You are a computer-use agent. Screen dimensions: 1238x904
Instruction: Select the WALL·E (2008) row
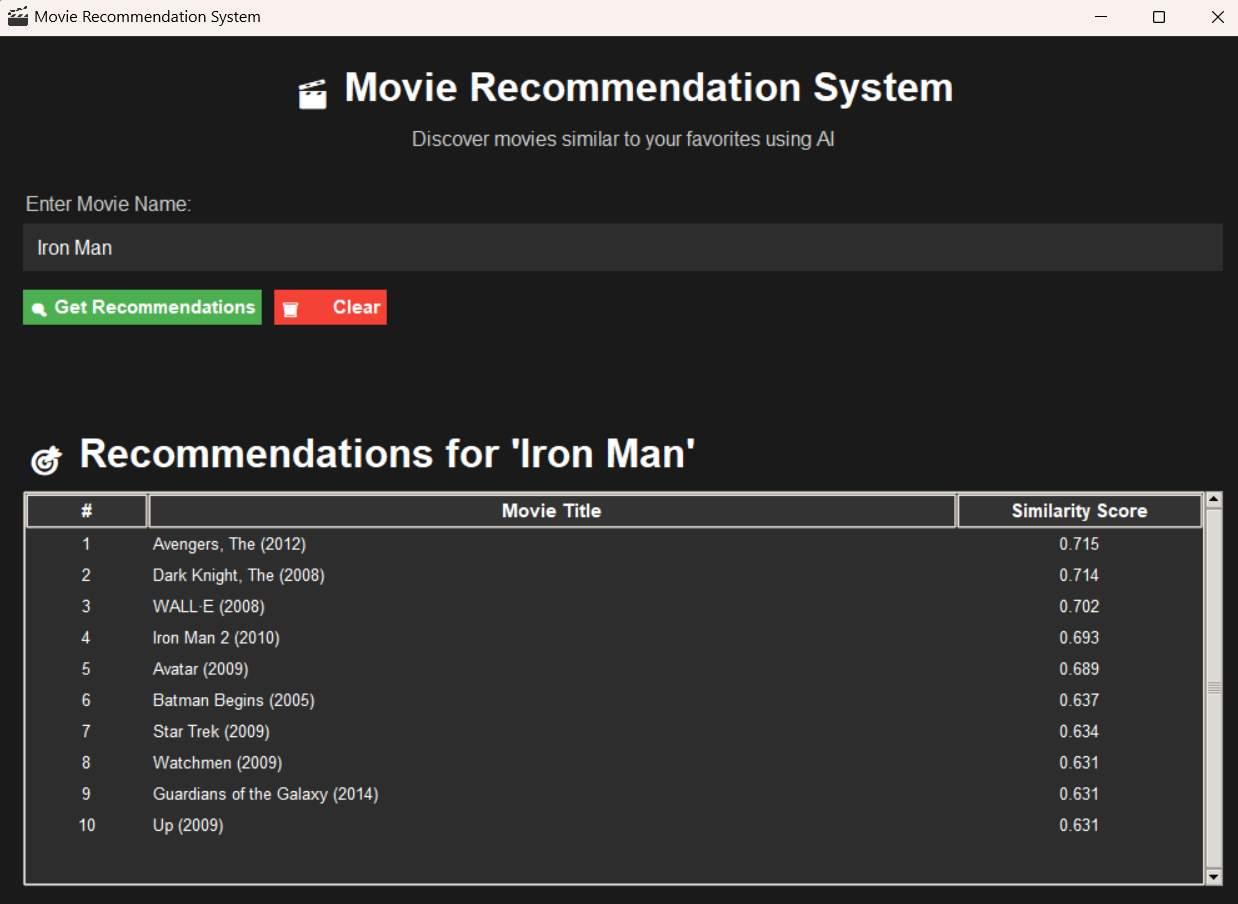tap(614, 606)
